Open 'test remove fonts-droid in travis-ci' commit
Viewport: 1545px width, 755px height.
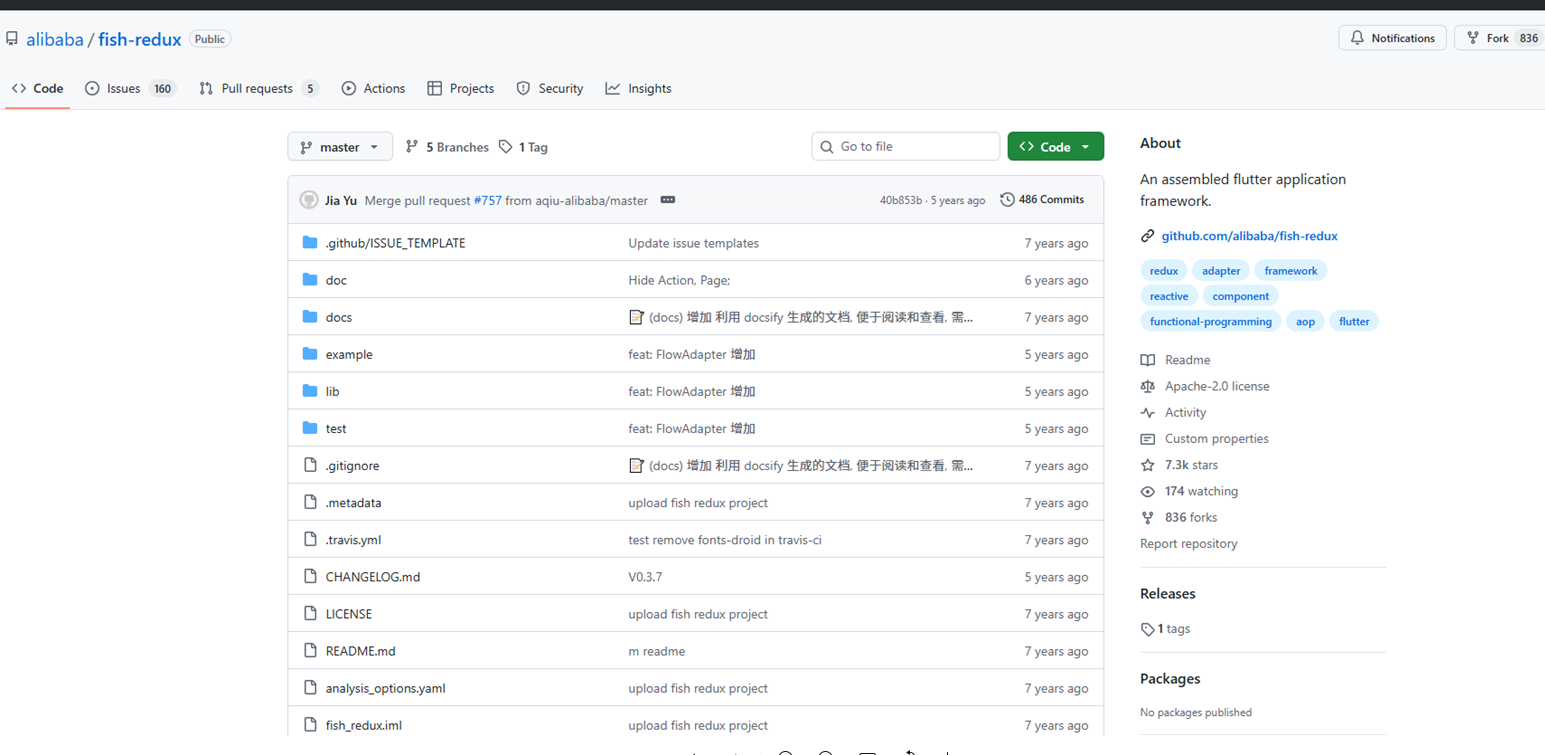click(725, 540)
